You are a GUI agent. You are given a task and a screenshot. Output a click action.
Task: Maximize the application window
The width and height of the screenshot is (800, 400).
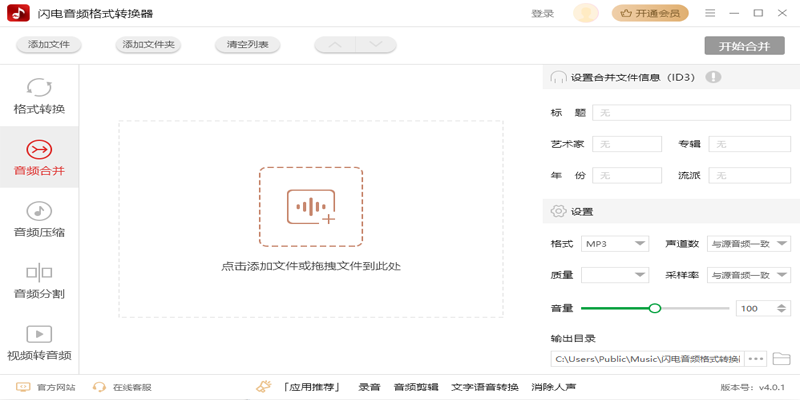click(758, 13)
